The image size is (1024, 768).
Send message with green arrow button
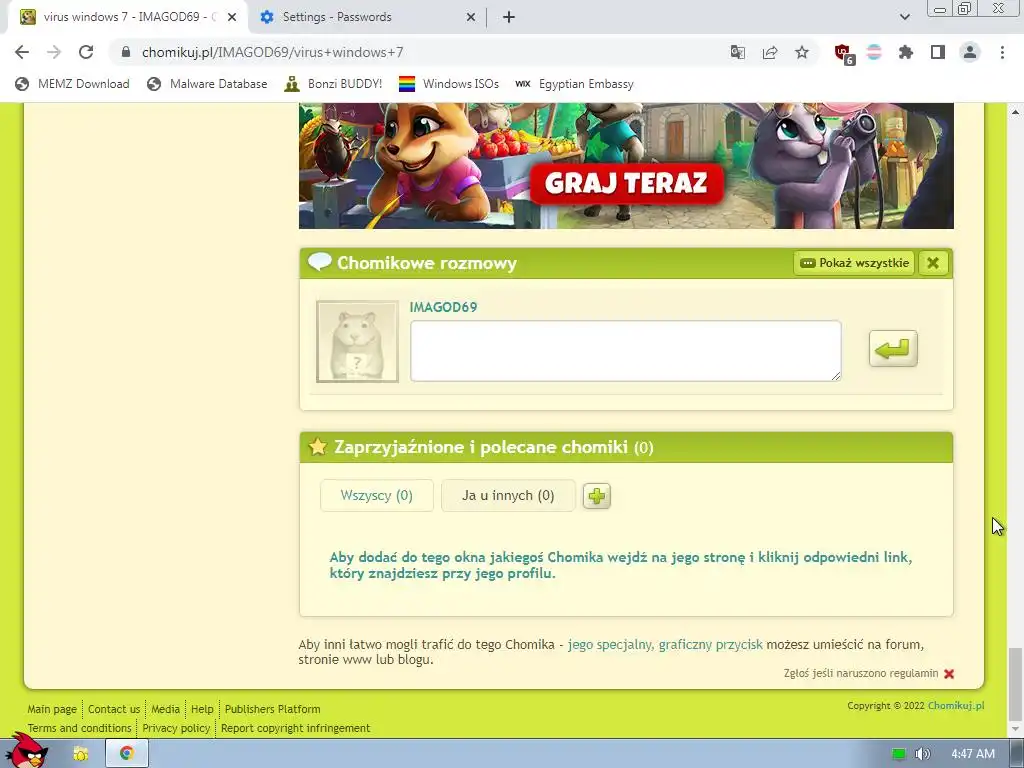pyautogui.click(x=893, y=349)
